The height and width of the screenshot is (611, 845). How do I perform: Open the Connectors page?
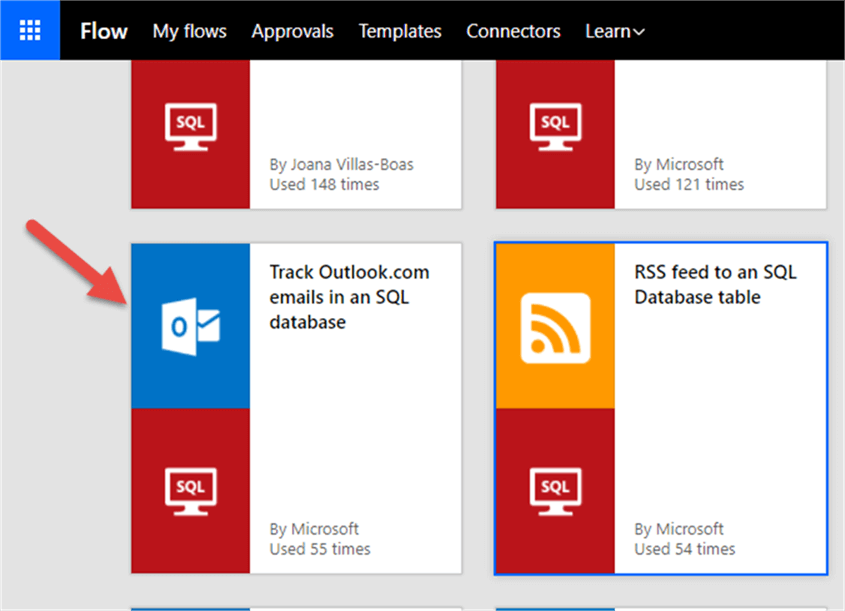point(513,31)
